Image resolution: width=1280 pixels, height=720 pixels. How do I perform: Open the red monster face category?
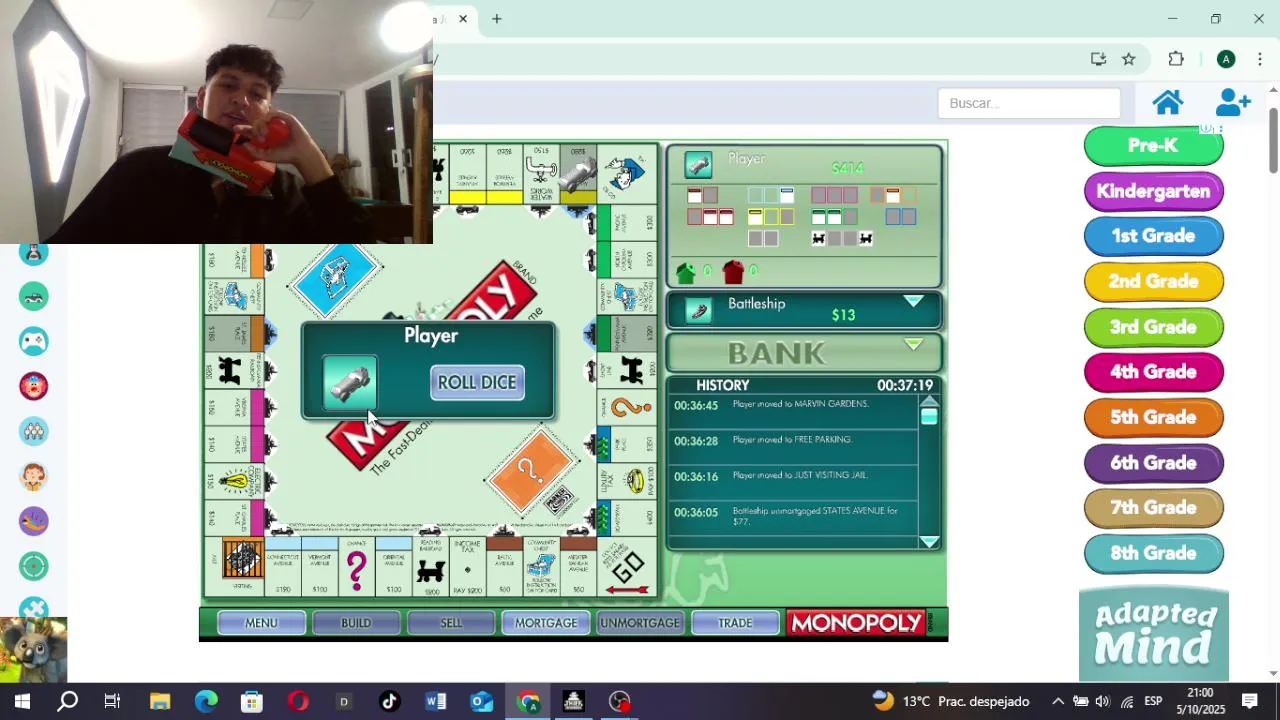point(34,386)
